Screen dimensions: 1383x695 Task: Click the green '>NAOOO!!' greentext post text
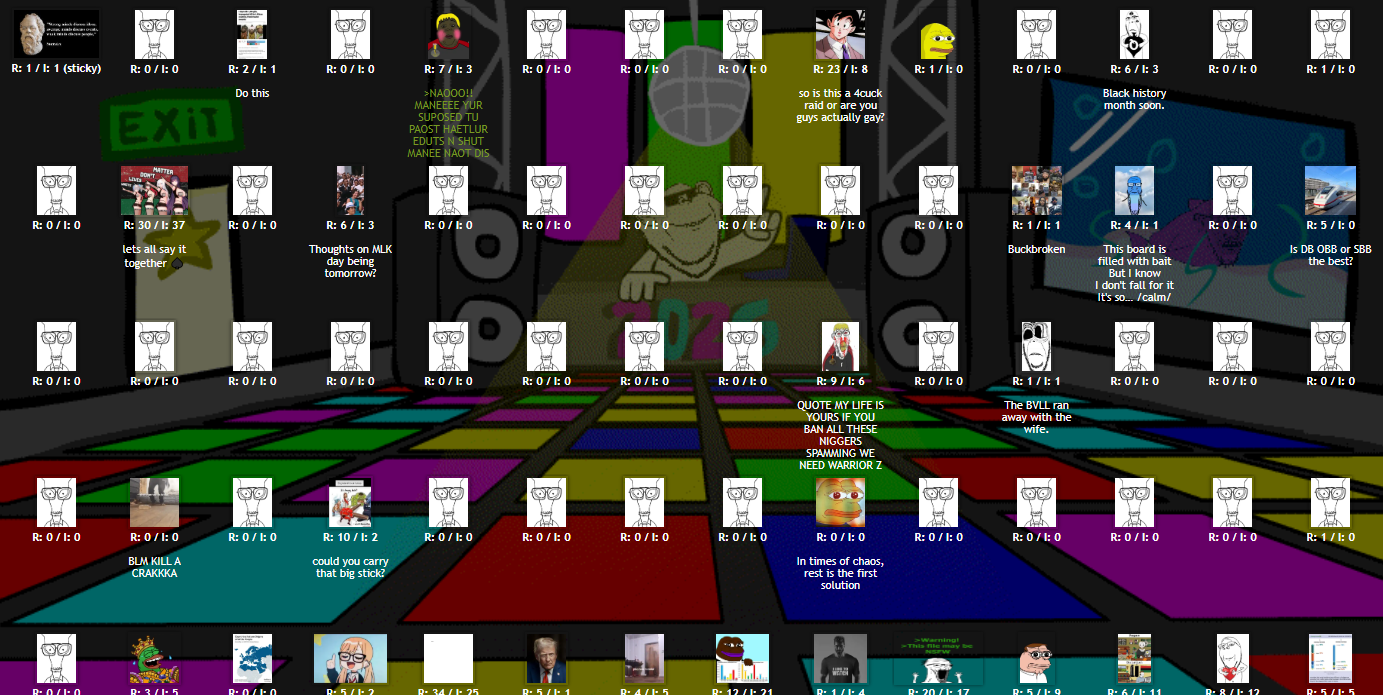pyautogui.click(x=448, y=123)
